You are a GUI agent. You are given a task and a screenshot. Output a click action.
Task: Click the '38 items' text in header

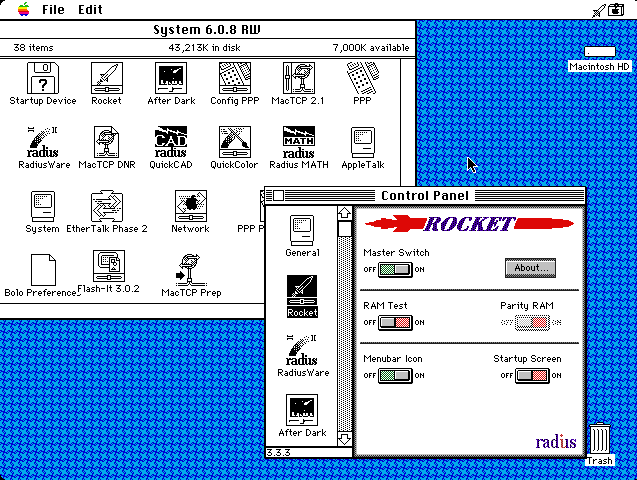[x=33, y=48]
